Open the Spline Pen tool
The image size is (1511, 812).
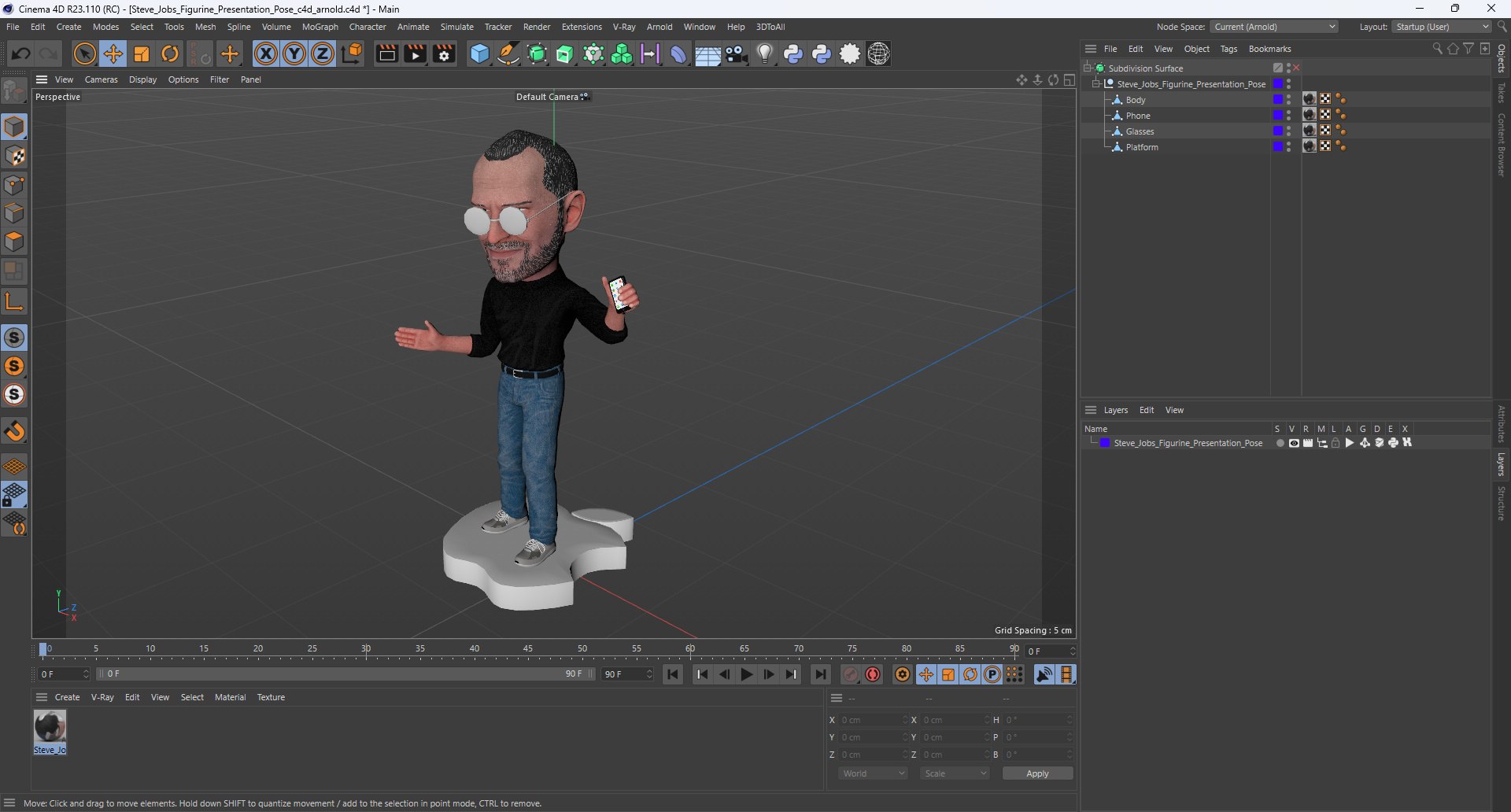[x=508, y=54]
